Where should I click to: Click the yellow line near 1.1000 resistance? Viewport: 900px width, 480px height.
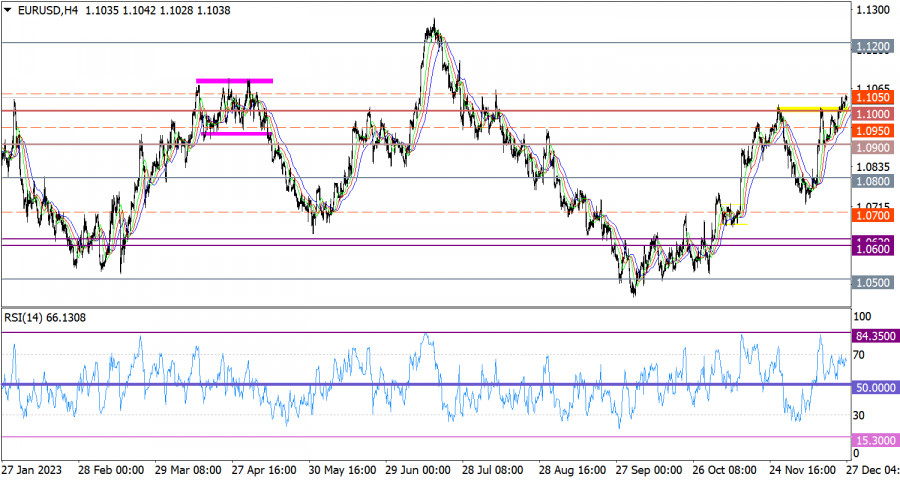coord(808,108)
